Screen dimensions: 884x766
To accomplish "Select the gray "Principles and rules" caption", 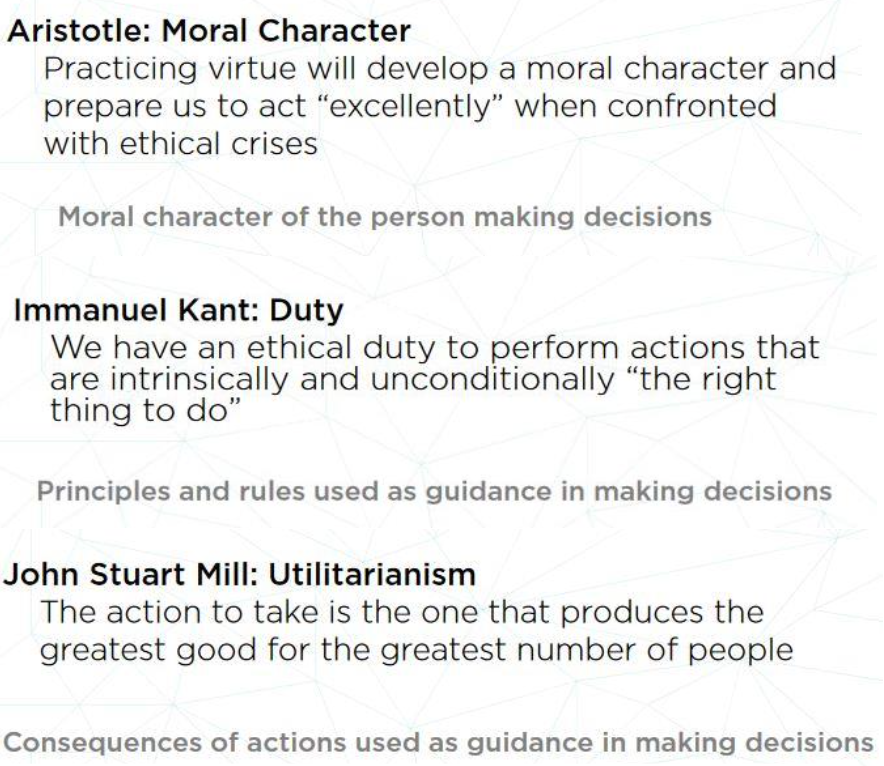I will pyautogui.click(x=434, y=491).
